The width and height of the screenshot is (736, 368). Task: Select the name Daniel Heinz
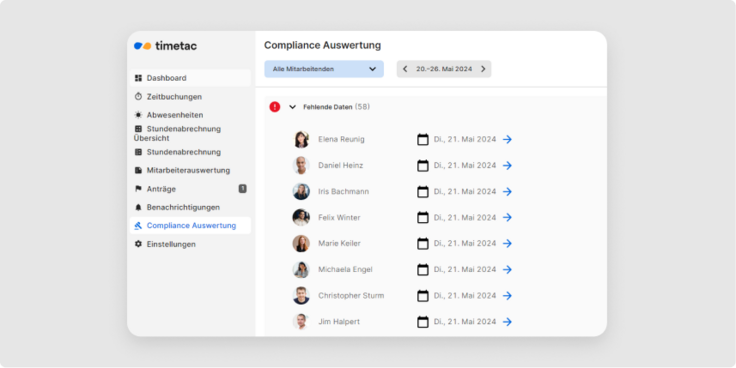tap(341, 166)
